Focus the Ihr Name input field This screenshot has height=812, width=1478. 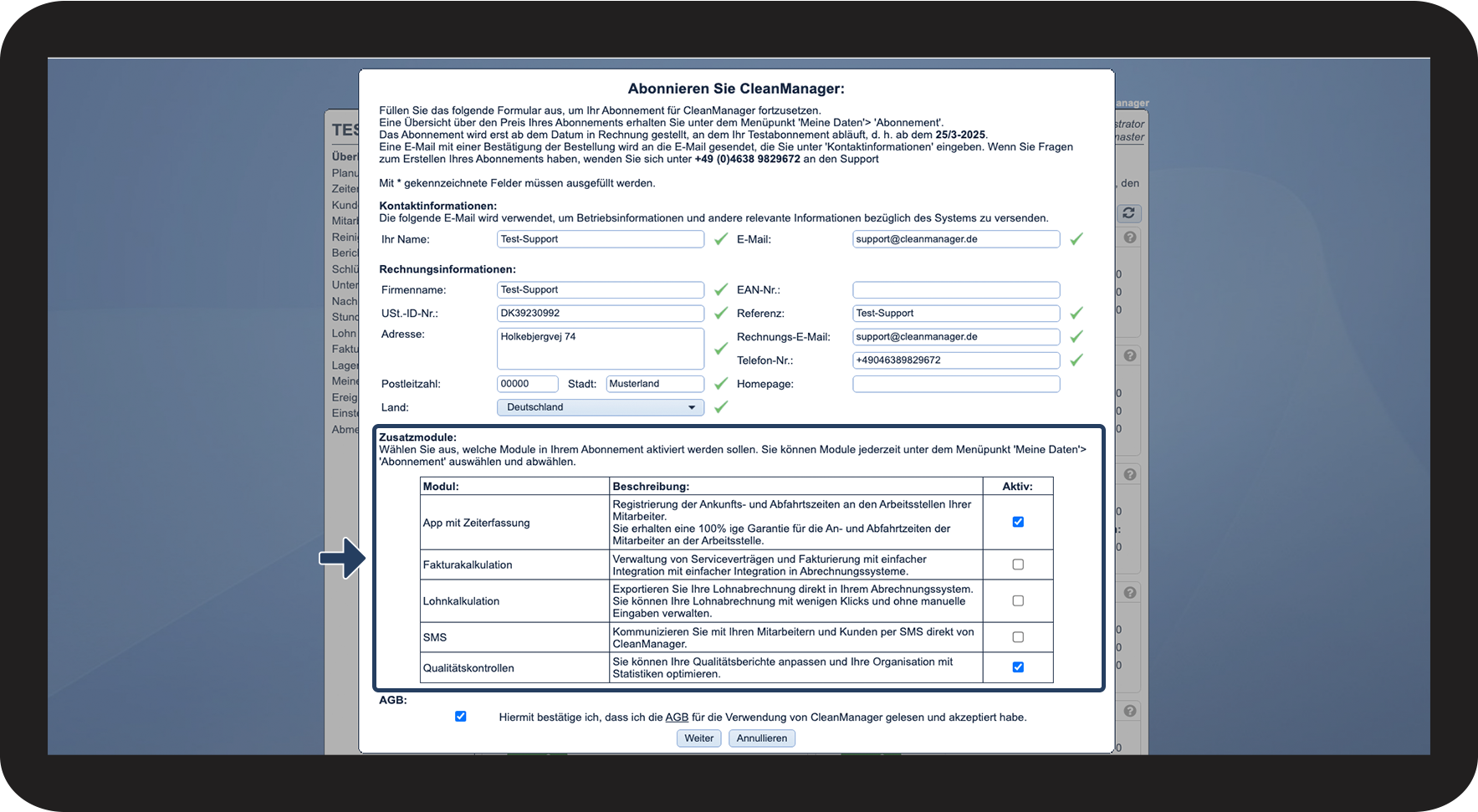[x=601, y=239]
